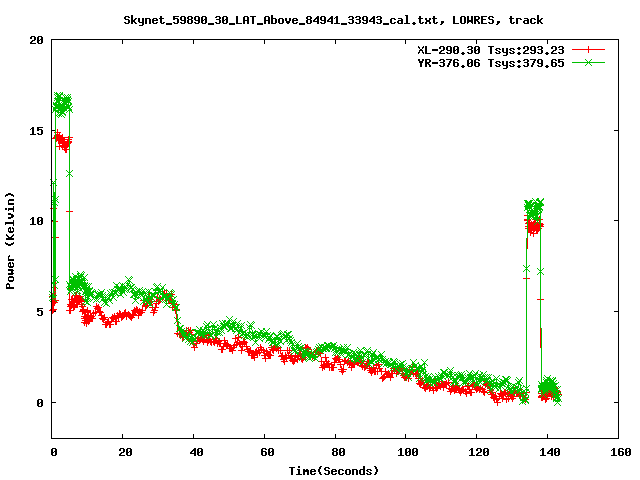
Task: Click the plot title Skynet_59890_30_LAT_Above_84941_33943_cal.txt
Action: pos(280,20)
